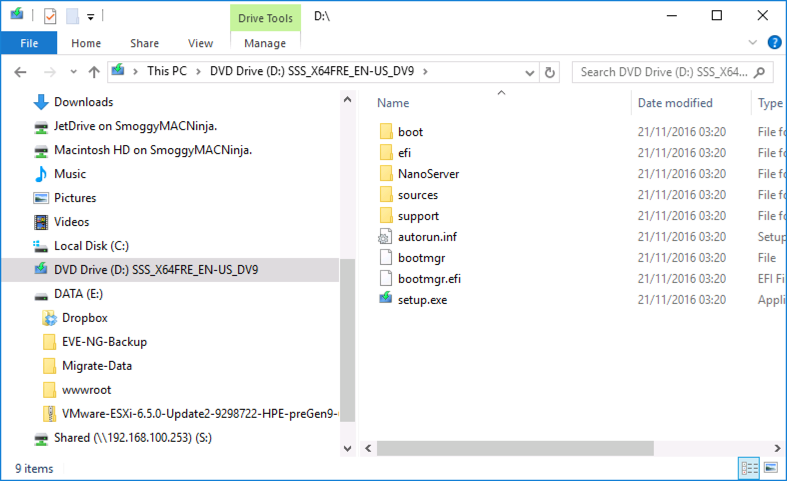Select the bootmgr.efi file icon
This screenshot has width=787, height=481.
click(x=386, y=279)
